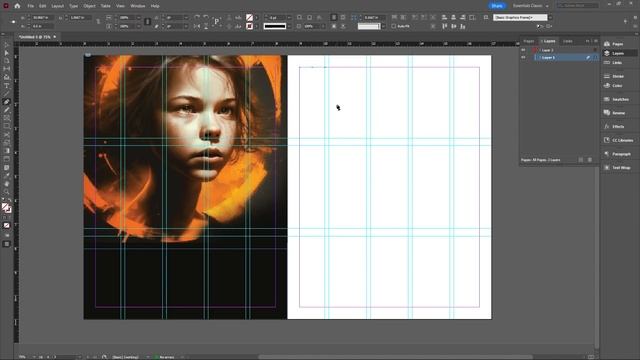Viewport: 640px width, 360px height.
Task: Click the Adobe Stock search field
Action: click(x=578, y=6)
